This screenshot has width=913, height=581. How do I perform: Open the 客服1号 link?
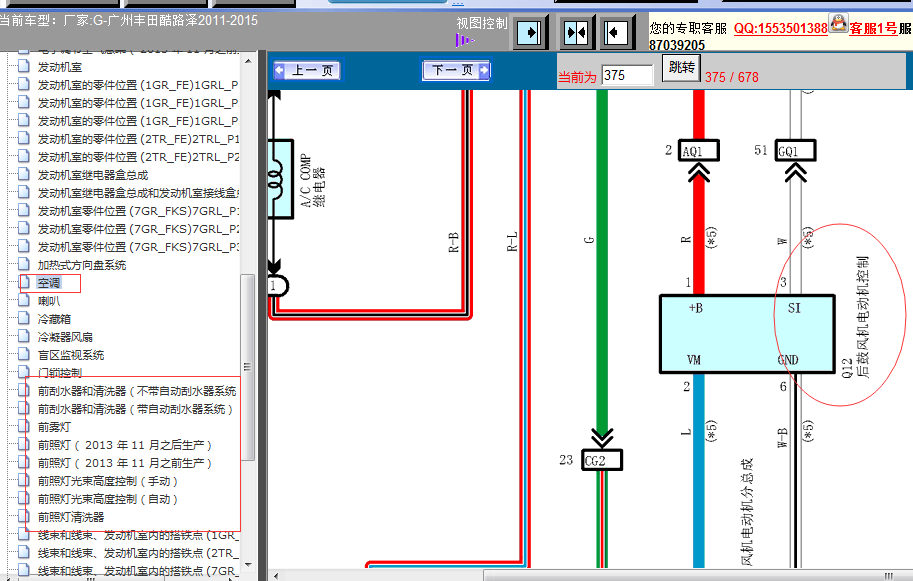873,29
